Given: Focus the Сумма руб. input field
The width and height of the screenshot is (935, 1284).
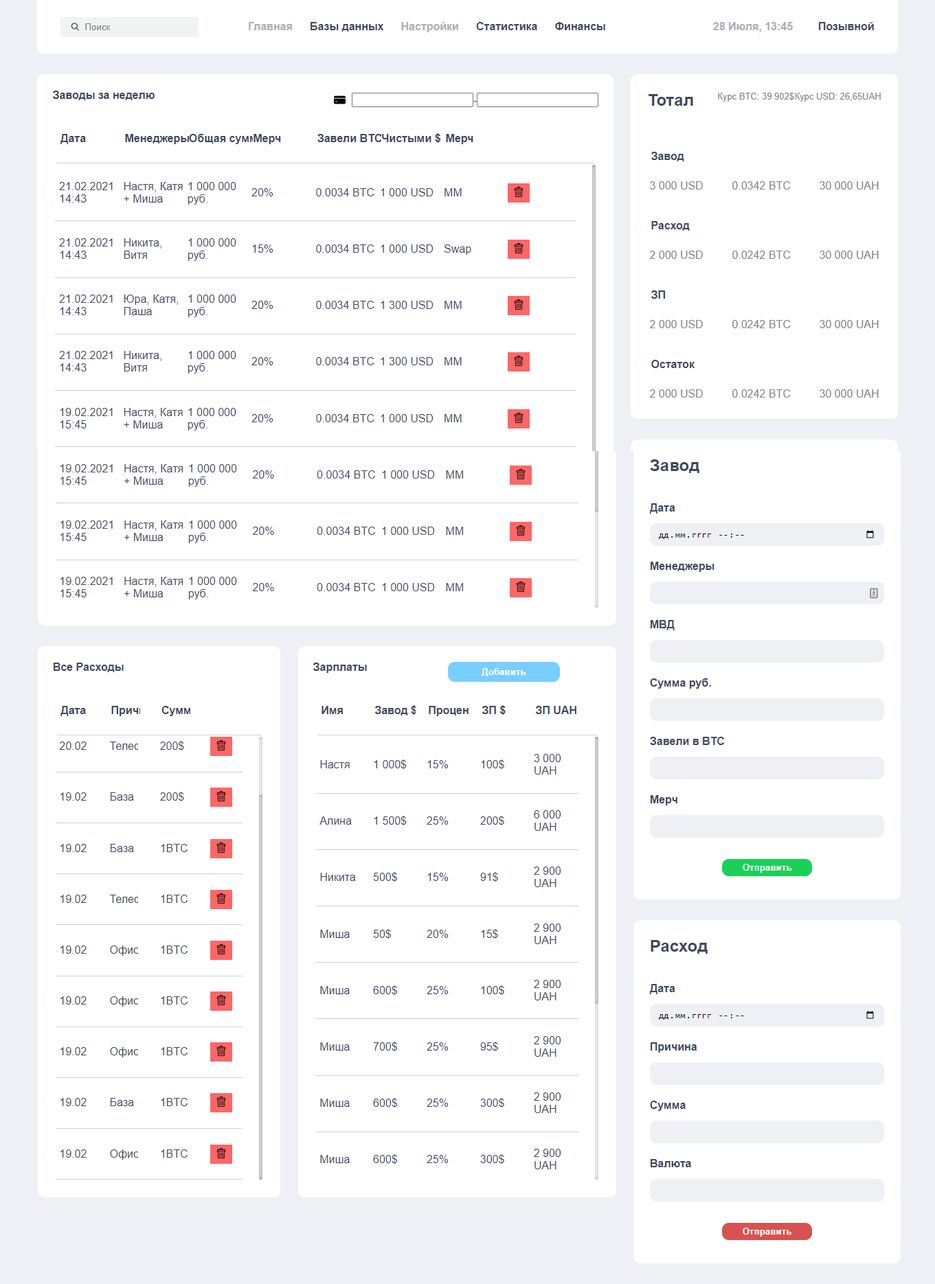Looking at the screenshot, I should click(x=766, y=710).
